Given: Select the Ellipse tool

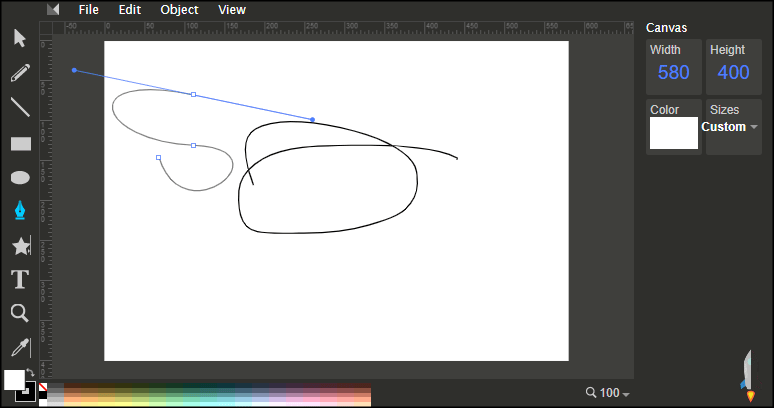Looking at the screenshot, I should 20,177.
